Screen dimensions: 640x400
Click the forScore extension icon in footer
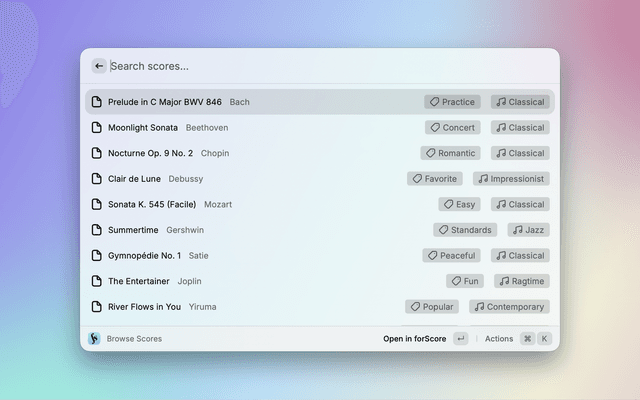[94, 338]
